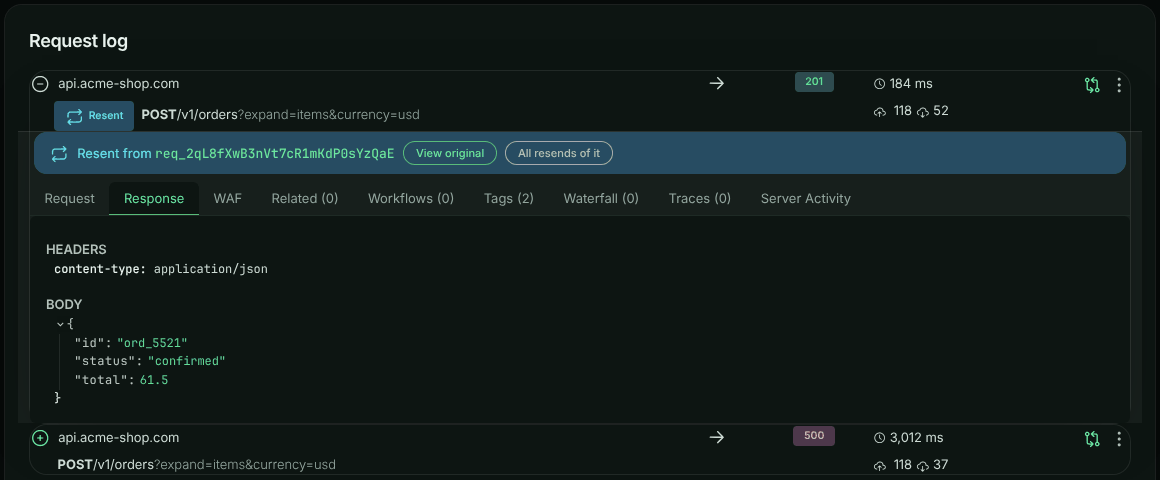Click the 184 ms duration
Image resolution: width=1160 pixels, height=480 pixels.
[911, 84]
